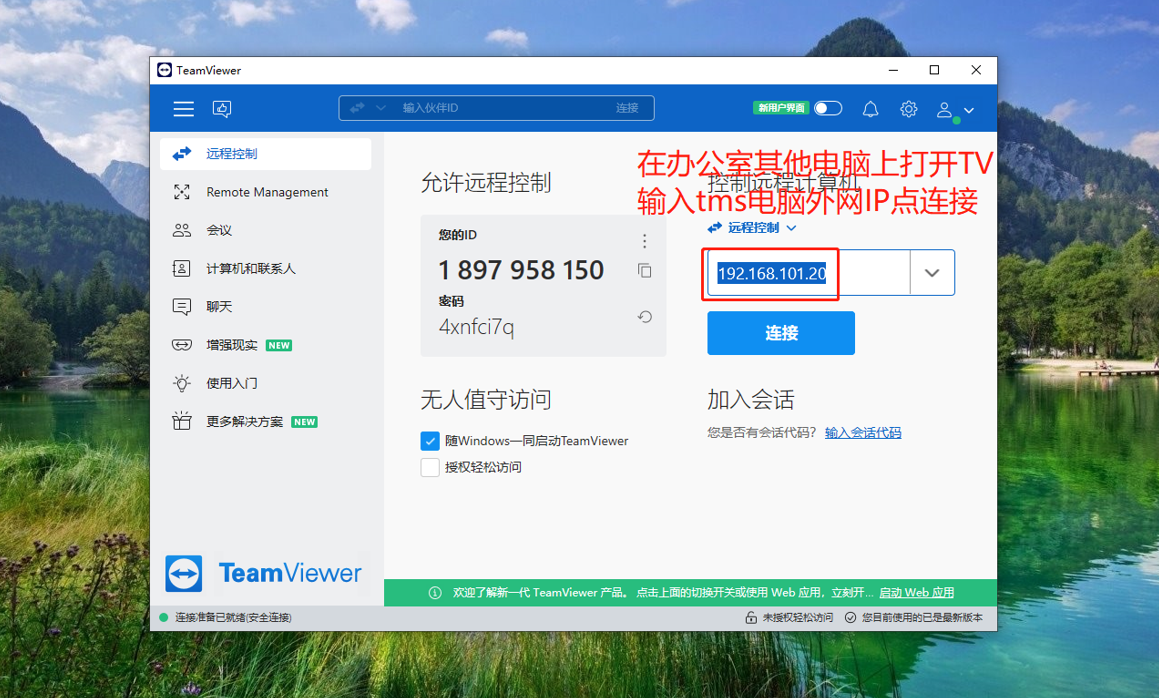The image size is (1159, 698).
Task: Close the TeamViewer window
Action: pos(976,70)
